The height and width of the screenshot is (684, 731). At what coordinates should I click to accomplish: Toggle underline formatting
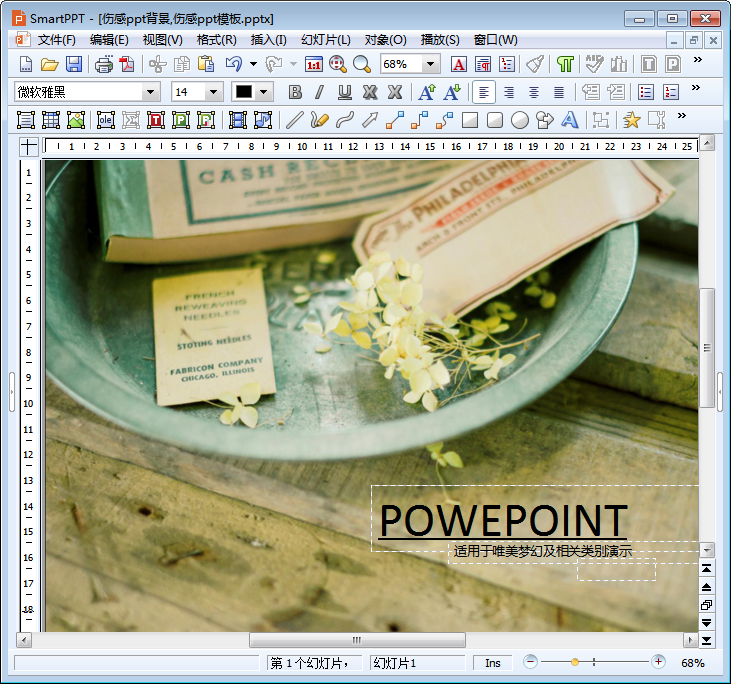tap(345, 92)
